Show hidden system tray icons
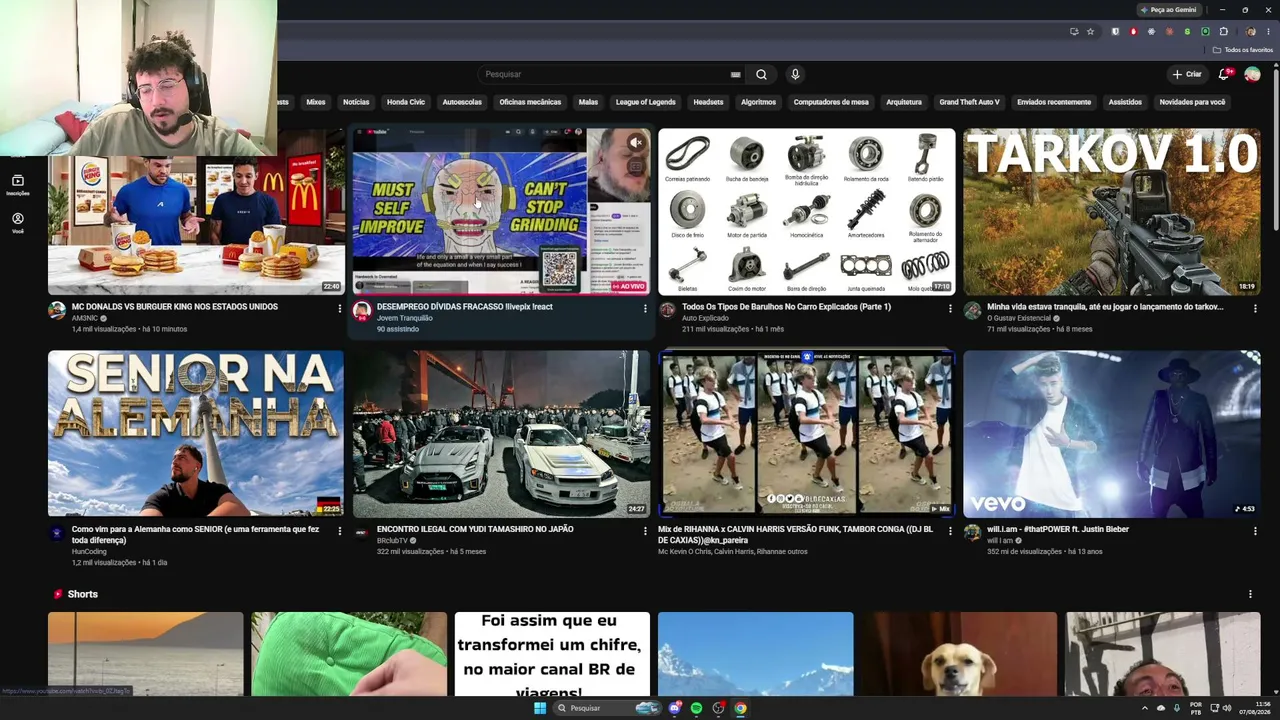This screenshot has height=720, width=1280. pyautogui.click(x=1144, y=708)
